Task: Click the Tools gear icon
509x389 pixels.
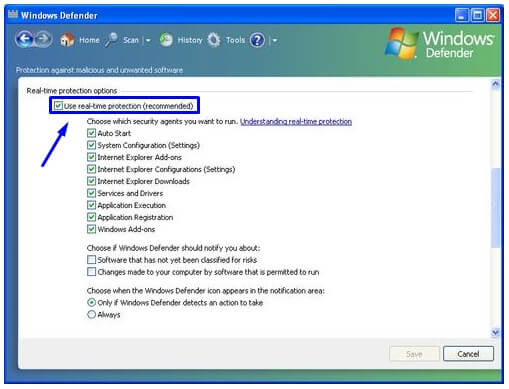Action: pos(214,40)
